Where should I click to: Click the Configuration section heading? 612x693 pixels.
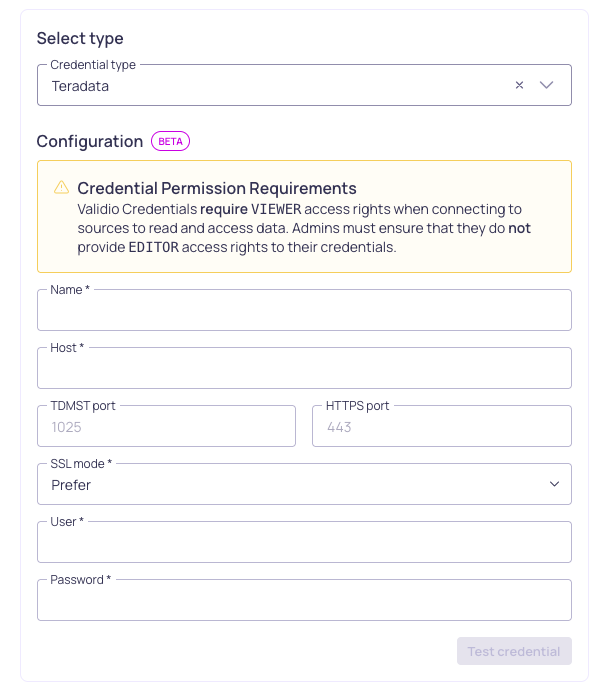pyautogui.click(x=90, y=141)
